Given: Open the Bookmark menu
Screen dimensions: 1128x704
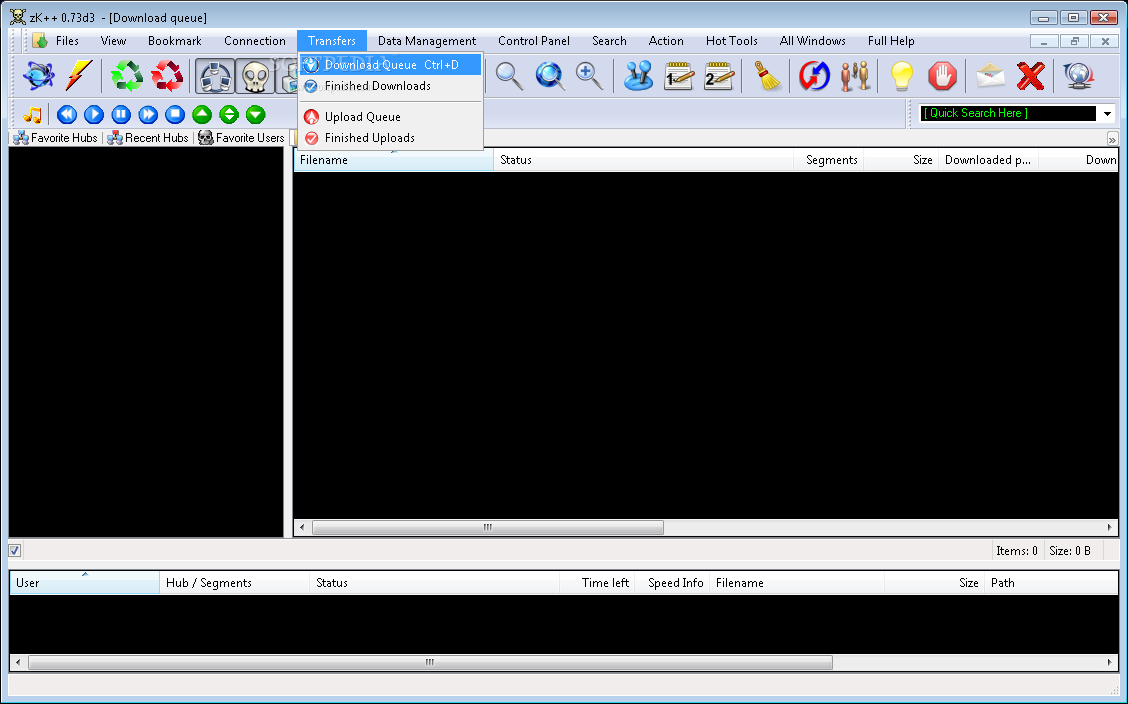Looking at the screenshot, I should [175, 41].
